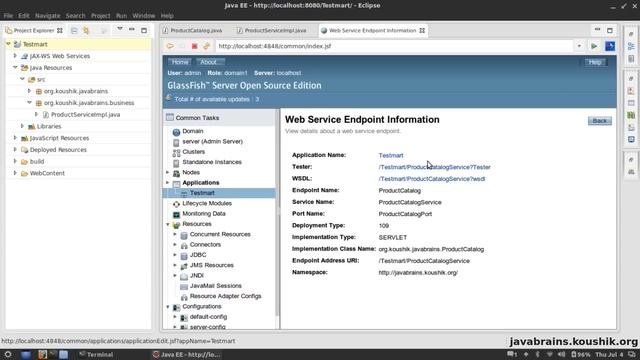640x360 pixels.
Task: Open Resource Adapter Configs
Action: [x=225, y=296]
